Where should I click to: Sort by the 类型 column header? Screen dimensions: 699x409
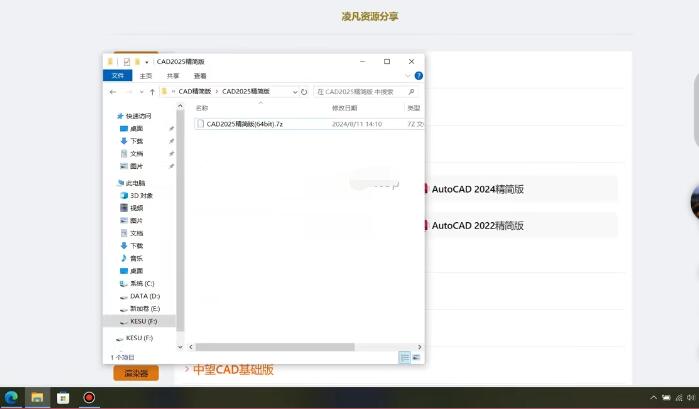coord(414,108)
